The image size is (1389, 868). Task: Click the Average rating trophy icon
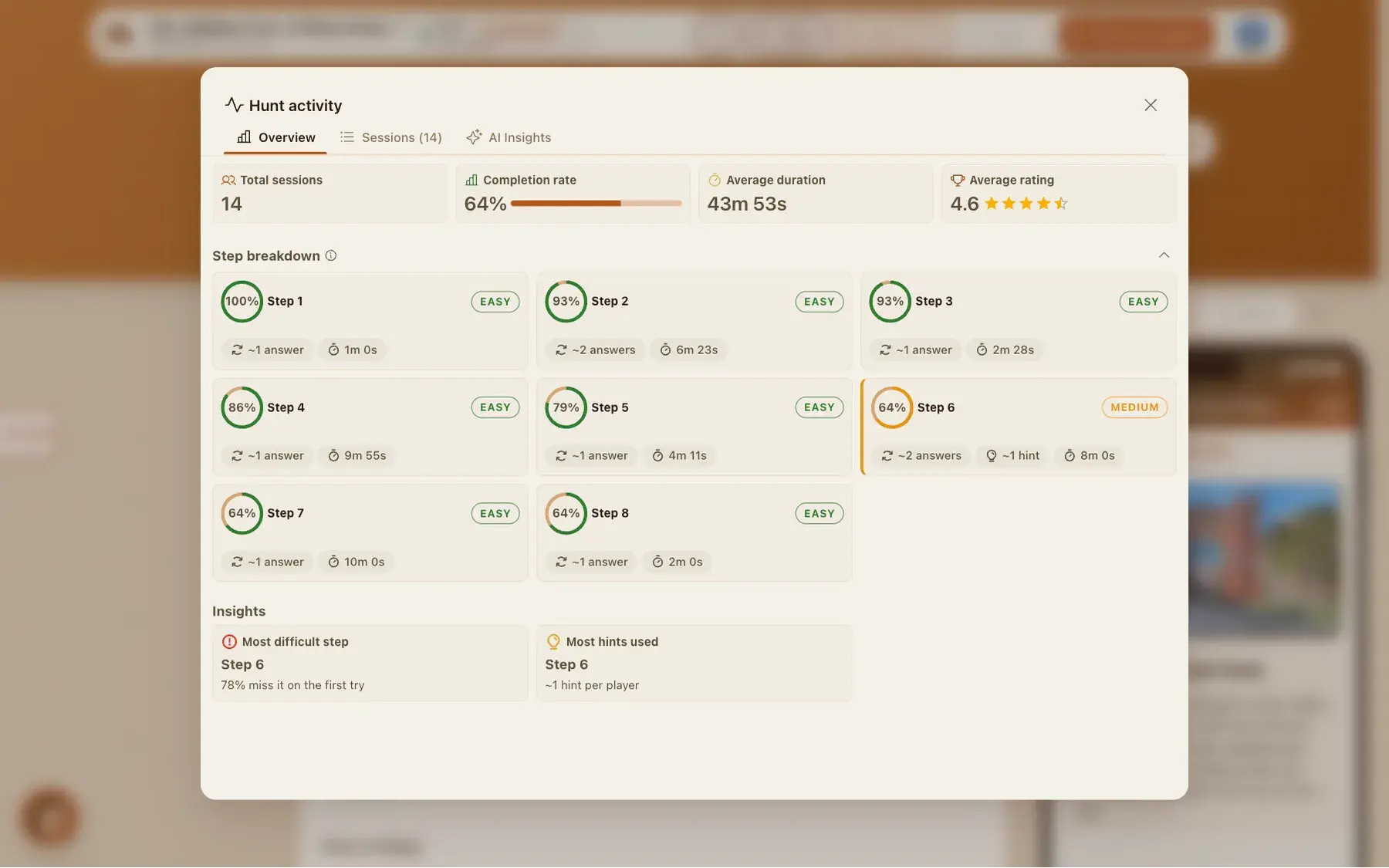tap(958, 180)
